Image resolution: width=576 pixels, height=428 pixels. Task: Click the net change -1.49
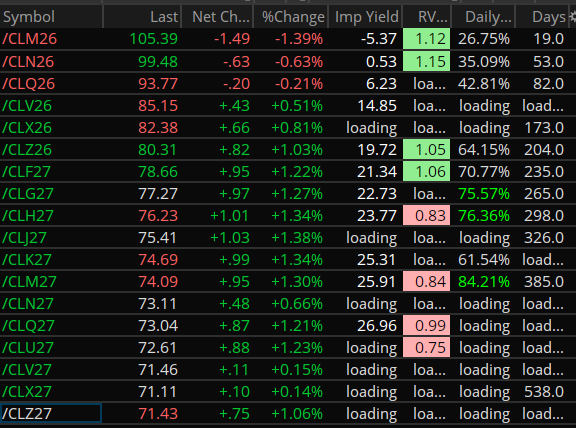232,39
